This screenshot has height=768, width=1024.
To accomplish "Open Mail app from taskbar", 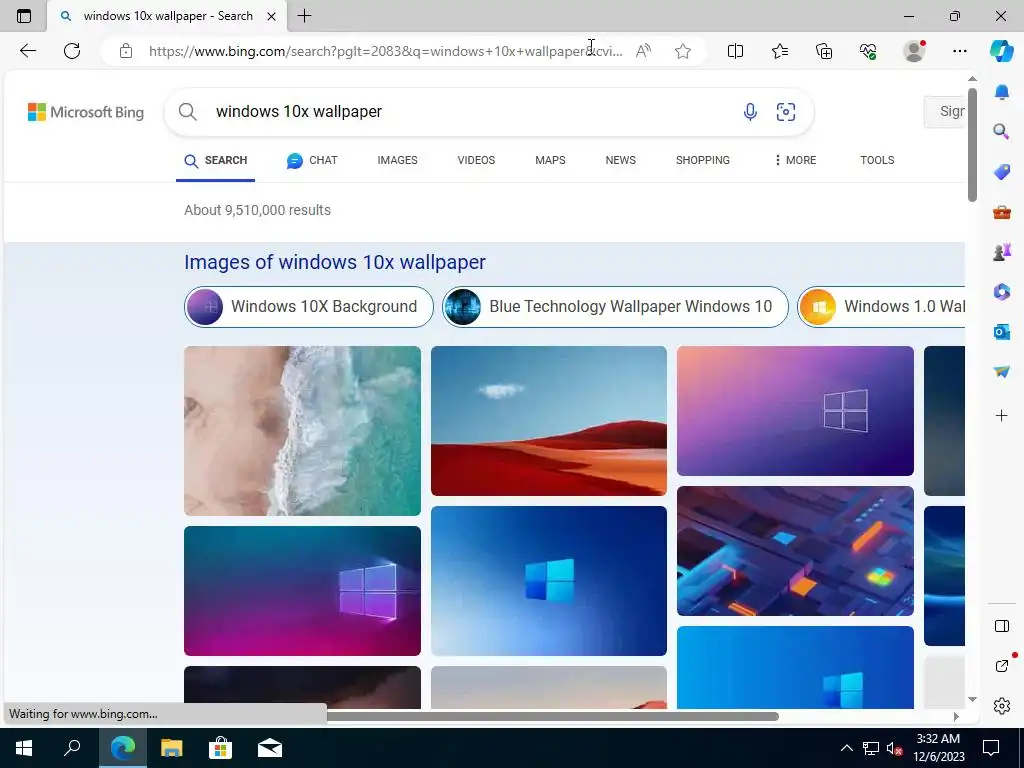I will pyautogui.click(x=270, y=748).
